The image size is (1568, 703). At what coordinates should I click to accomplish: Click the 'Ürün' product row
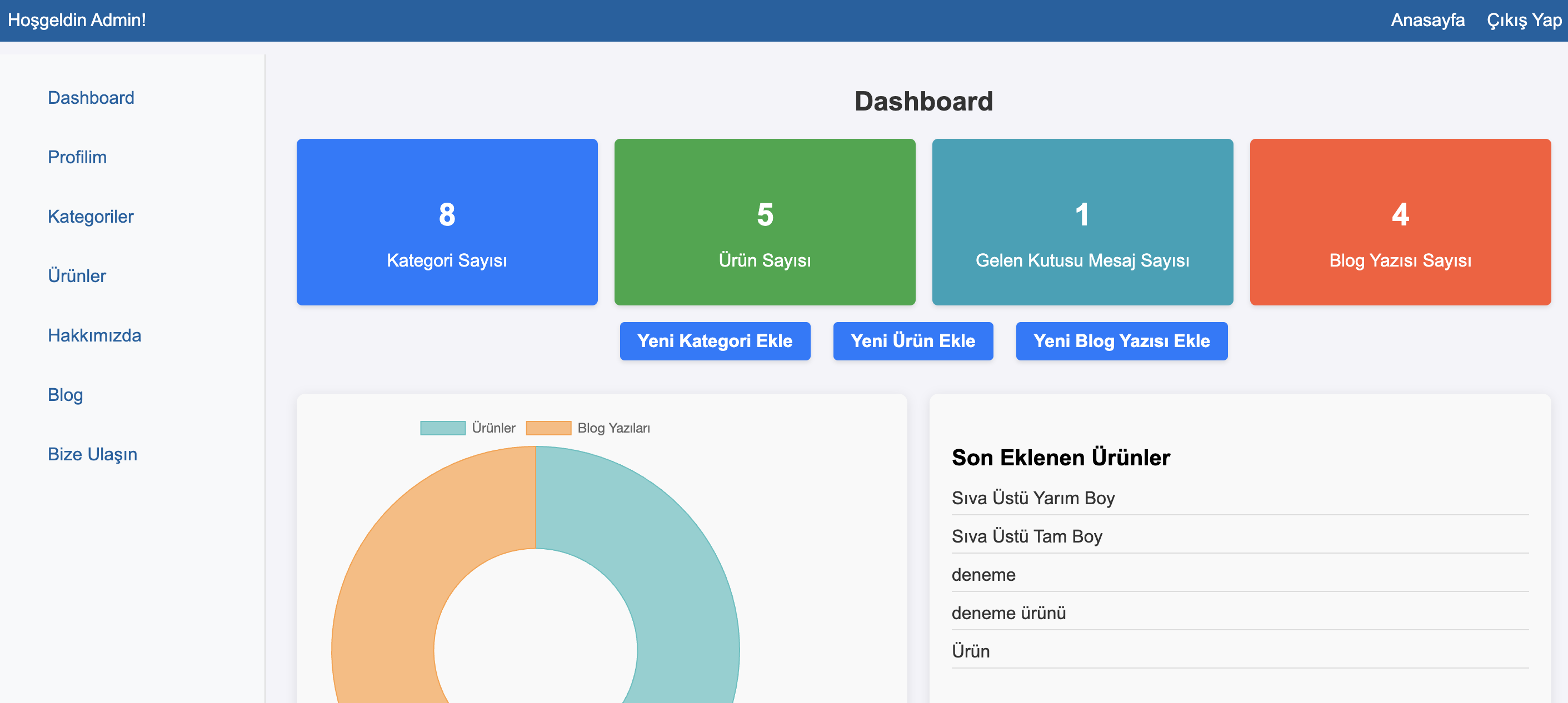pyautogui.click(x=1240, y=651)
